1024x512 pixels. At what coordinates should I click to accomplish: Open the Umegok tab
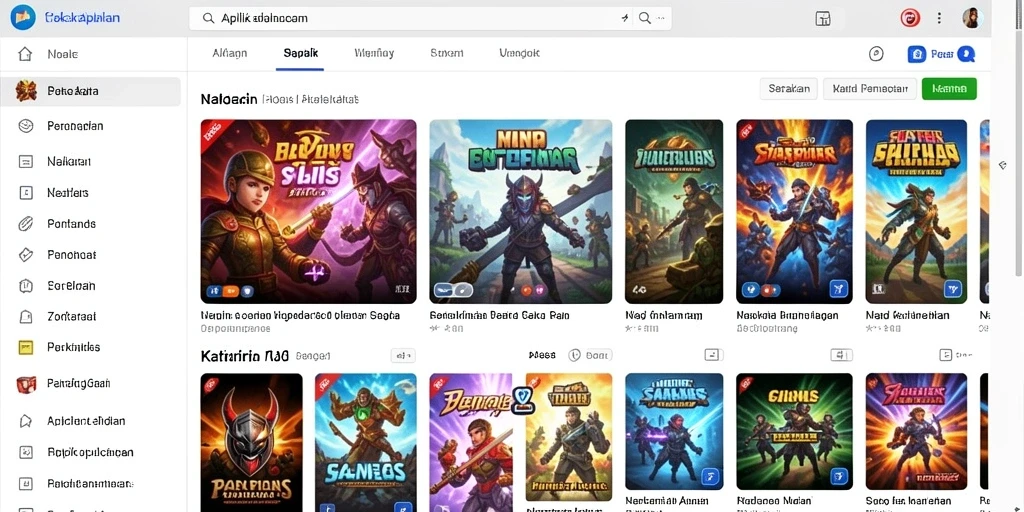click(519, 54)
